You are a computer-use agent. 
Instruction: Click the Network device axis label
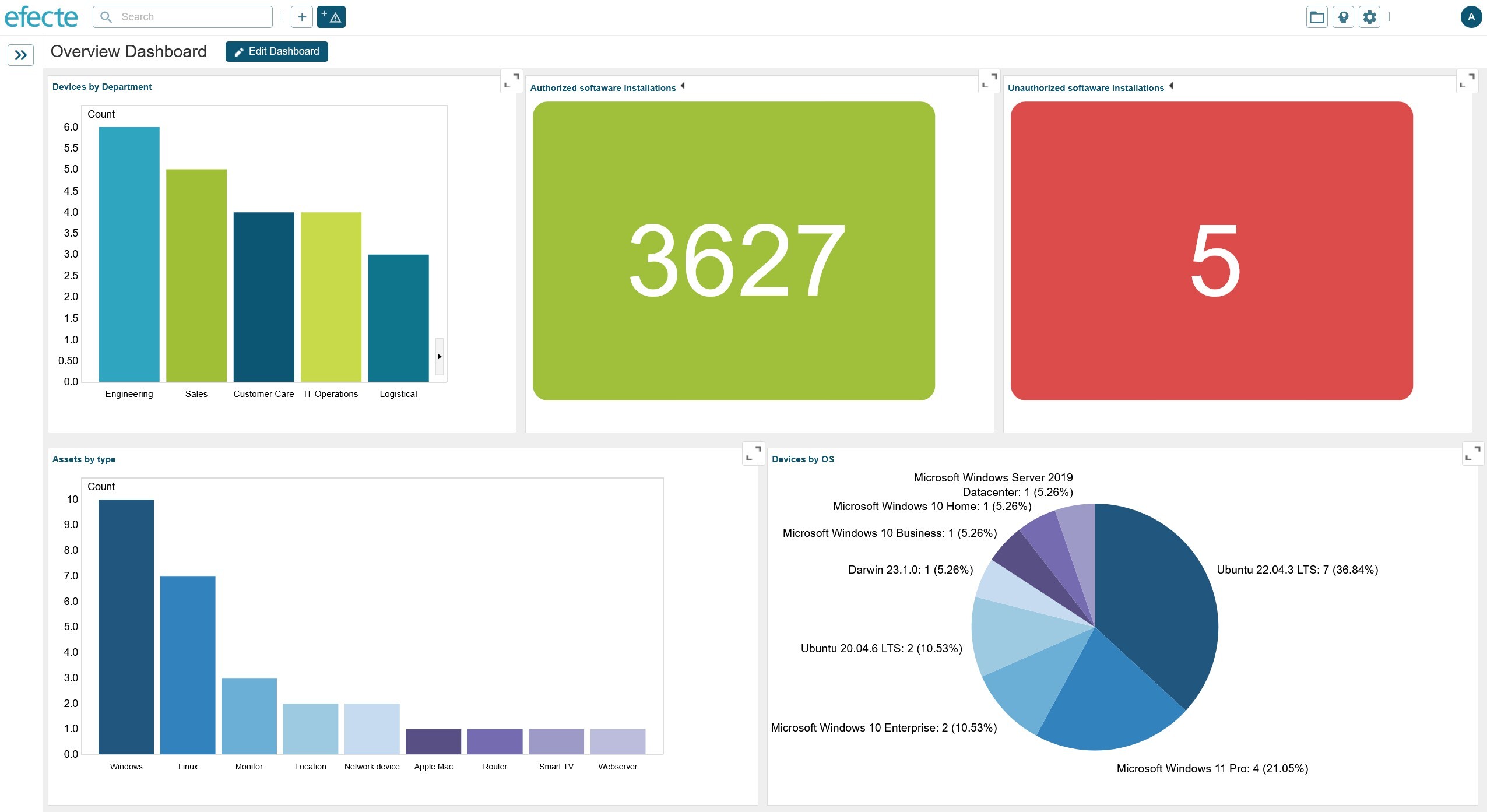coord(372,767)
